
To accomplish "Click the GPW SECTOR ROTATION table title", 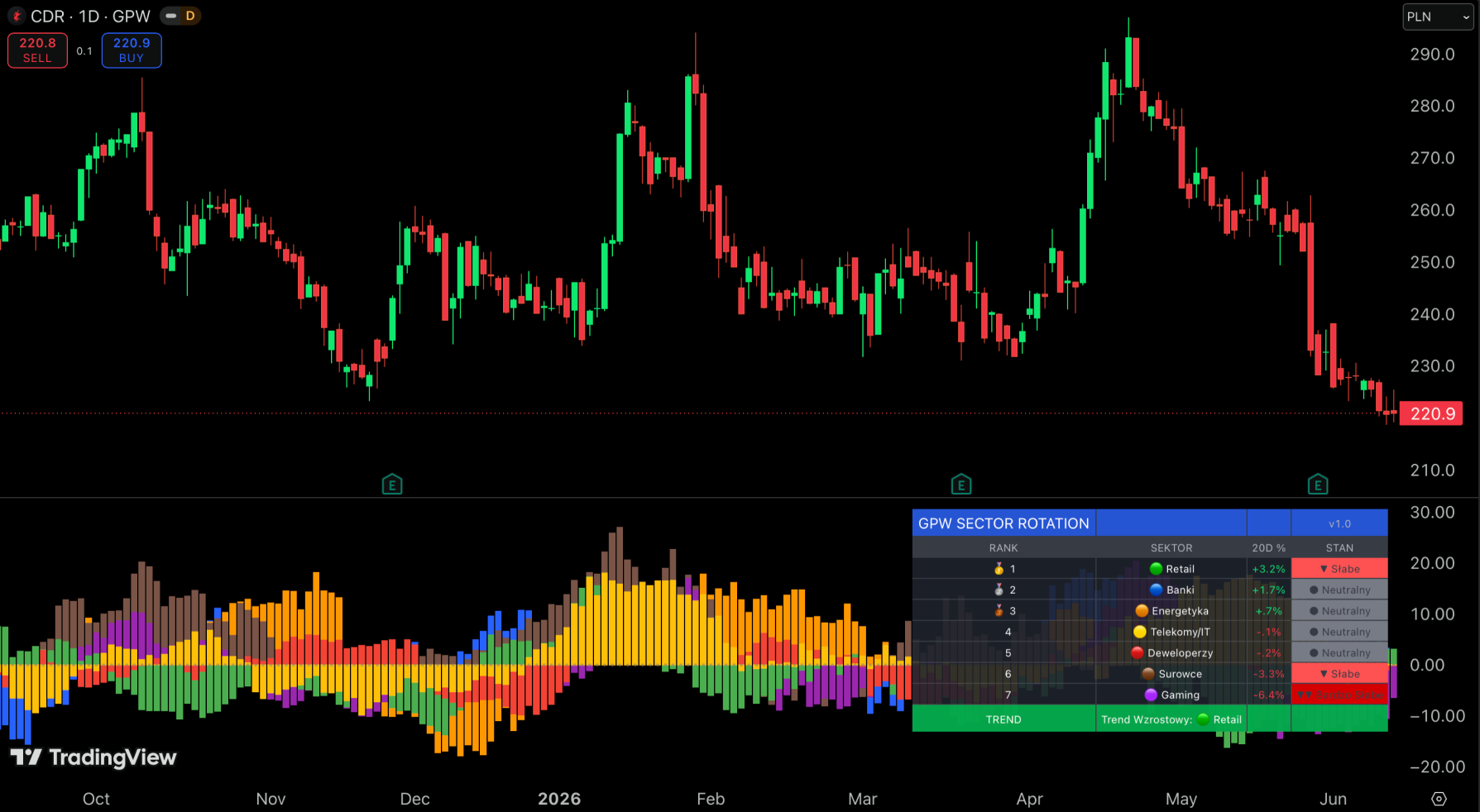I will pos(1003,523).
